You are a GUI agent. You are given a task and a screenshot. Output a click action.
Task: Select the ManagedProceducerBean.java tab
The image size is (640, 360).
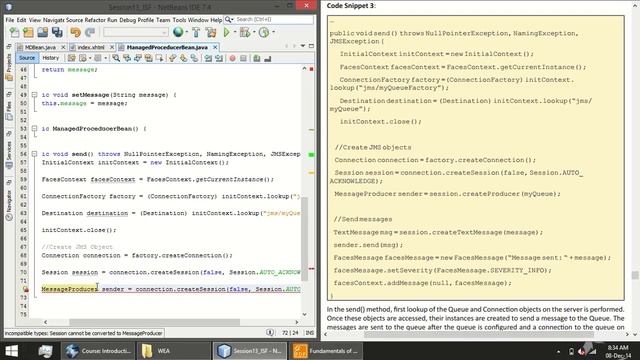point(167,47)
